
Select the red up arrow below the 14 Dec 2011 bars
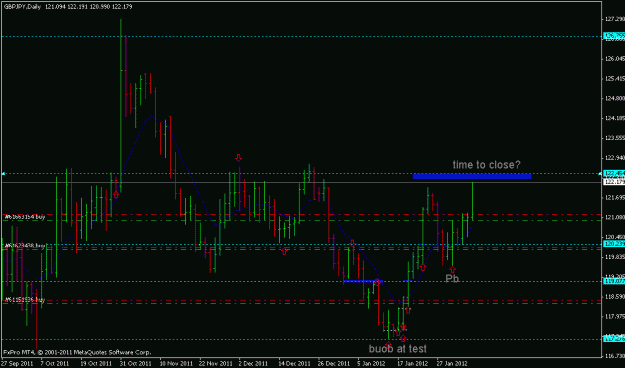pyautogui.click(x=284, y=251)
